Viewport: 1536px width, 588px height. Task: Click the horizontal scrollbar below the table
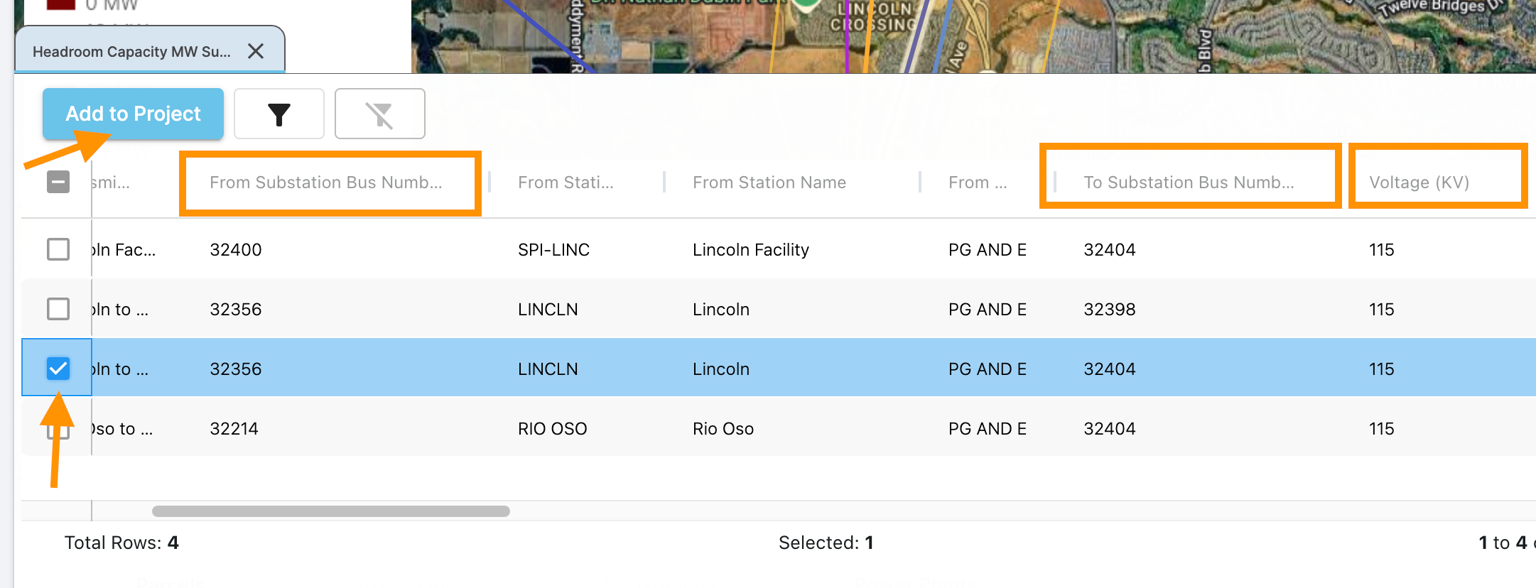click(x=330, y=510)
